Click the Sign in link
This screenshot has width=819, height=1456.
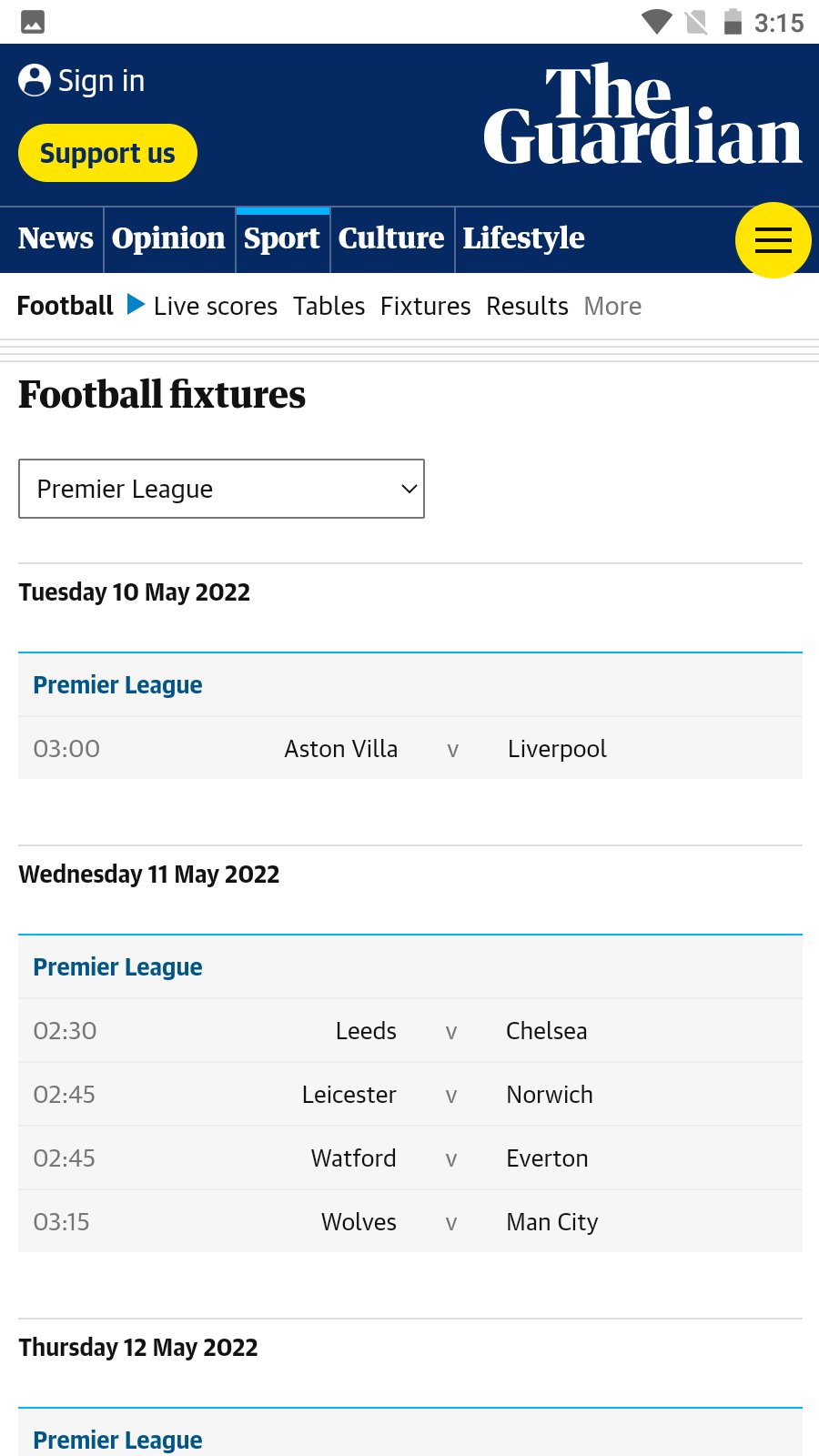pos(101,80)
